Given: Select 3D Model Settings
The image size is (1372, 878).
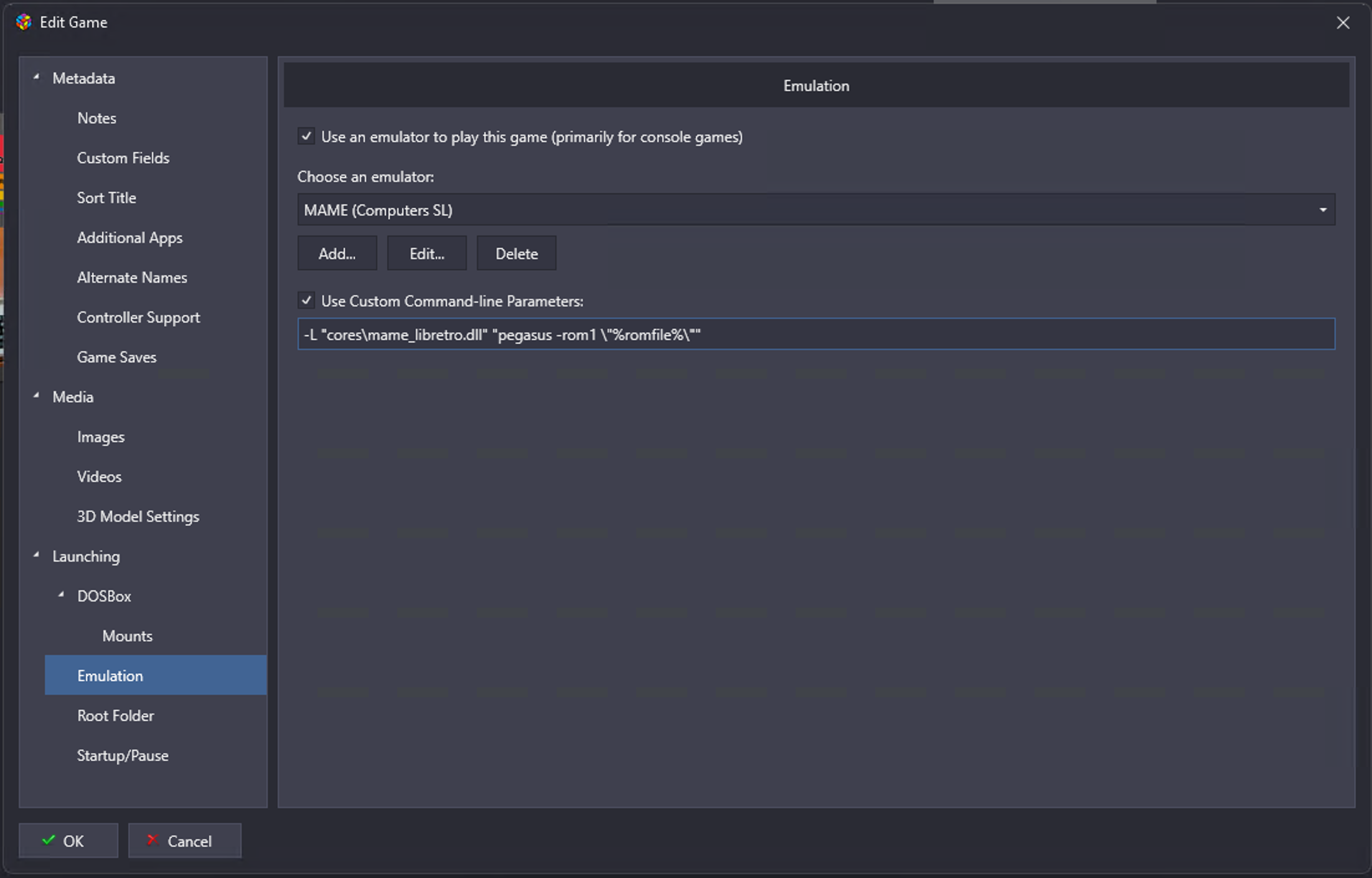Looking at the screenshot, I should [138, 517].
